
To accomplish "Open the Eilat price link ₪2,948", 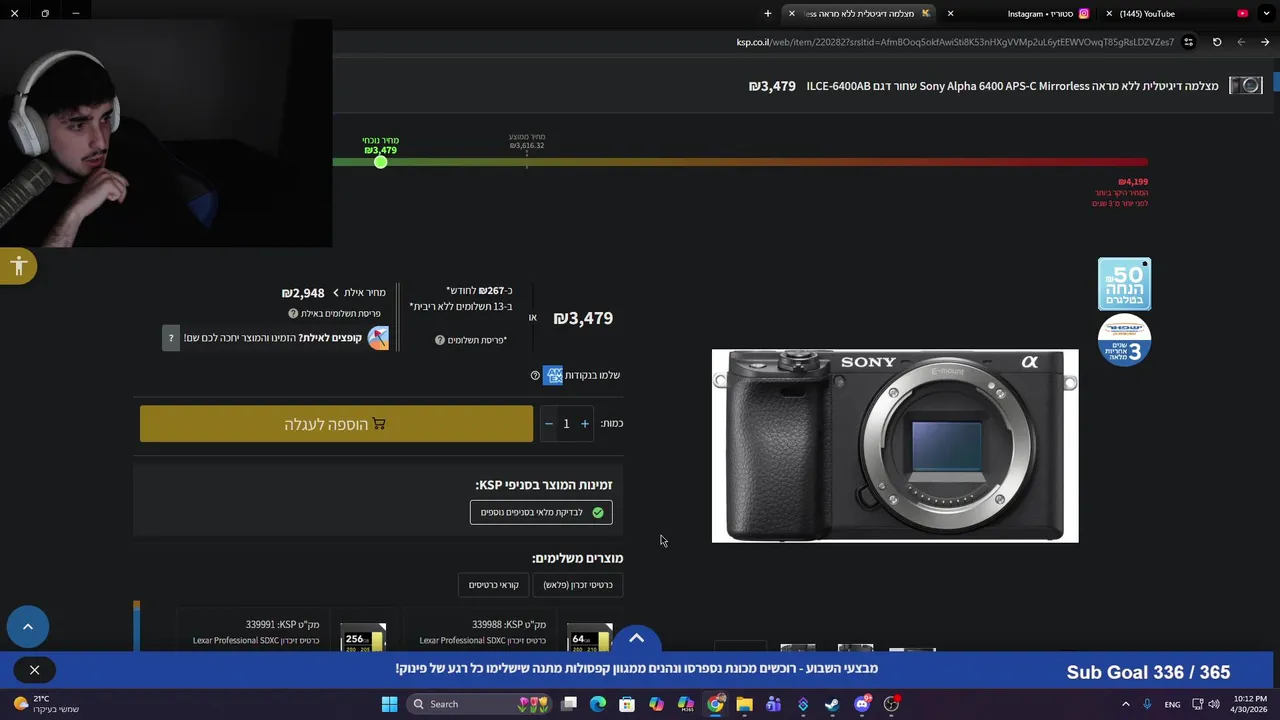I will pyautogui.click(x=333, y=293).
